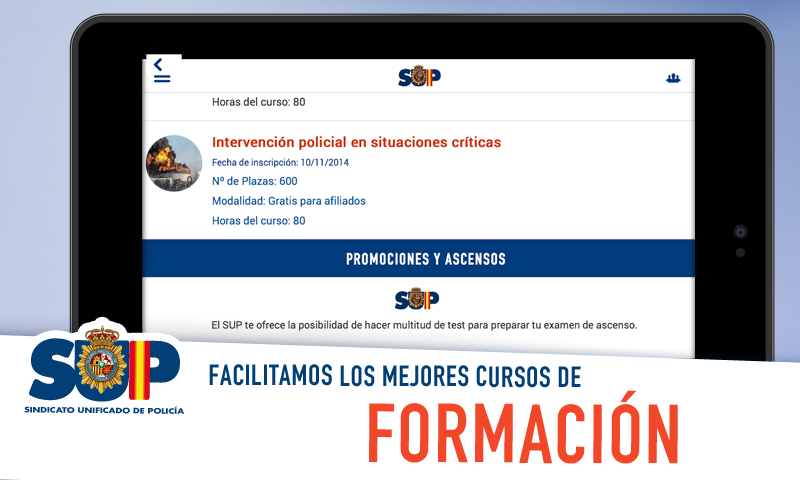Viewport: 800px width, 480px height.
Task: Click 'SINDICATO UNIFICADO DE POLICÍA' caption under logo
Action: pos(104,410)
